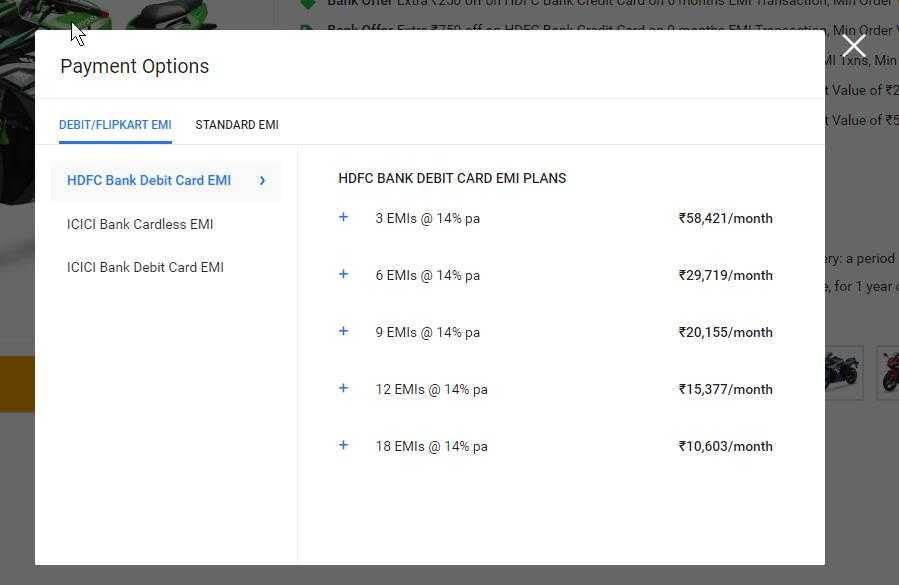Expand the 9 EMIs plan plus icon
The width and height of the screenshot is (899, 585).
click(x=343, y=331)
